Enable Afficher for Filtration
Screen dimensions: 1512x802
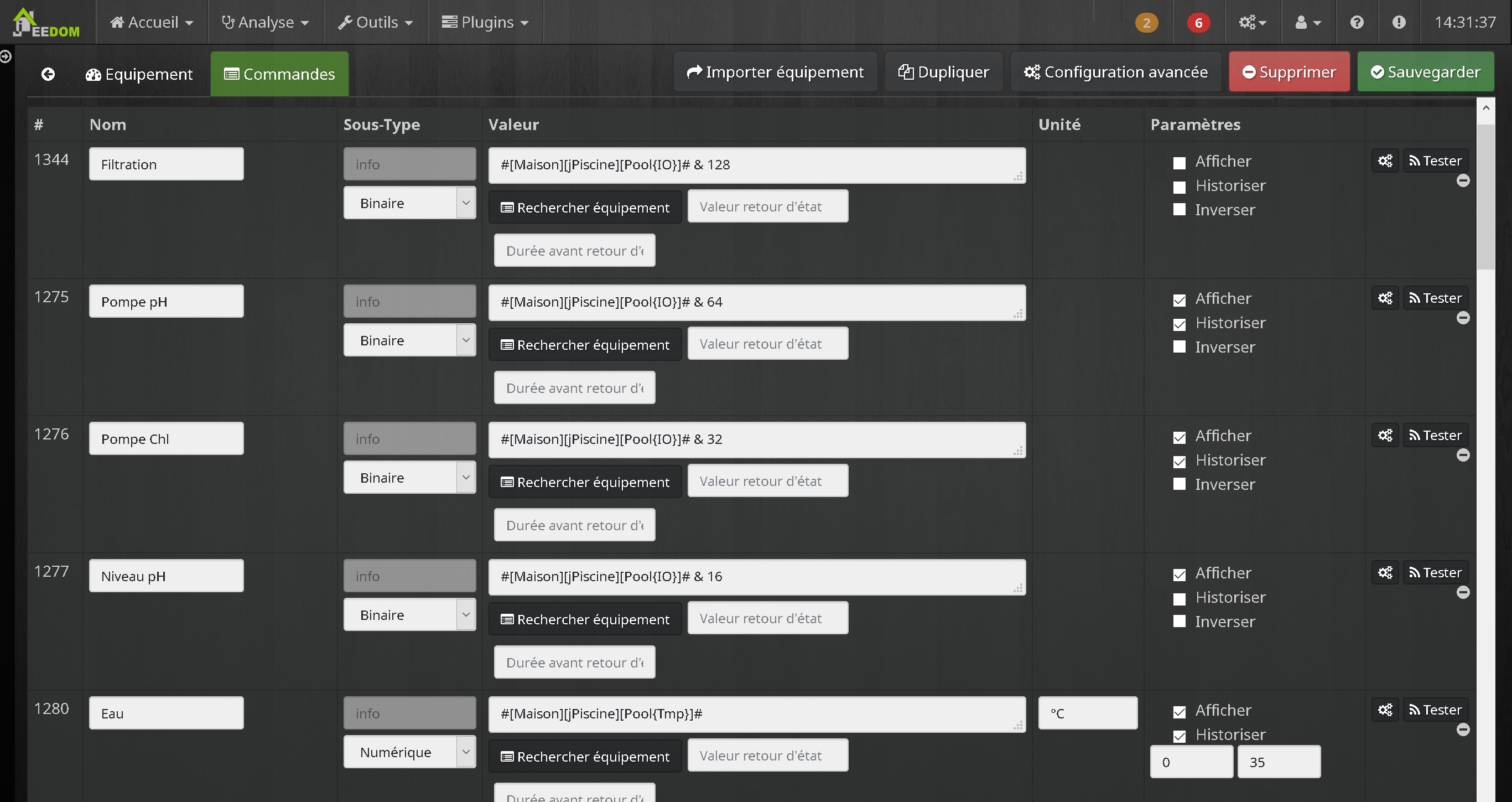click(1179, 163)
